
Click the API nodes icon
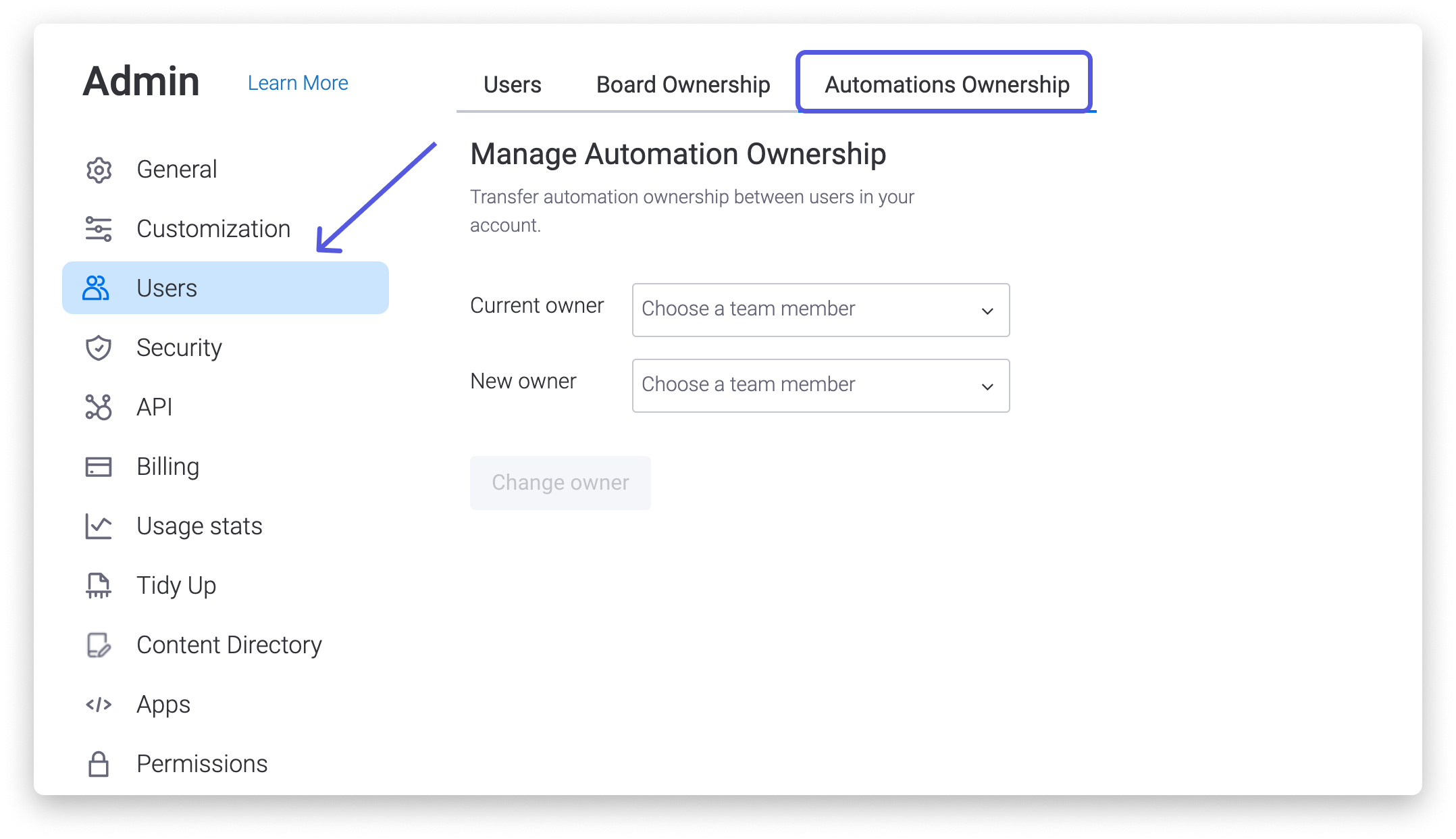99,407
